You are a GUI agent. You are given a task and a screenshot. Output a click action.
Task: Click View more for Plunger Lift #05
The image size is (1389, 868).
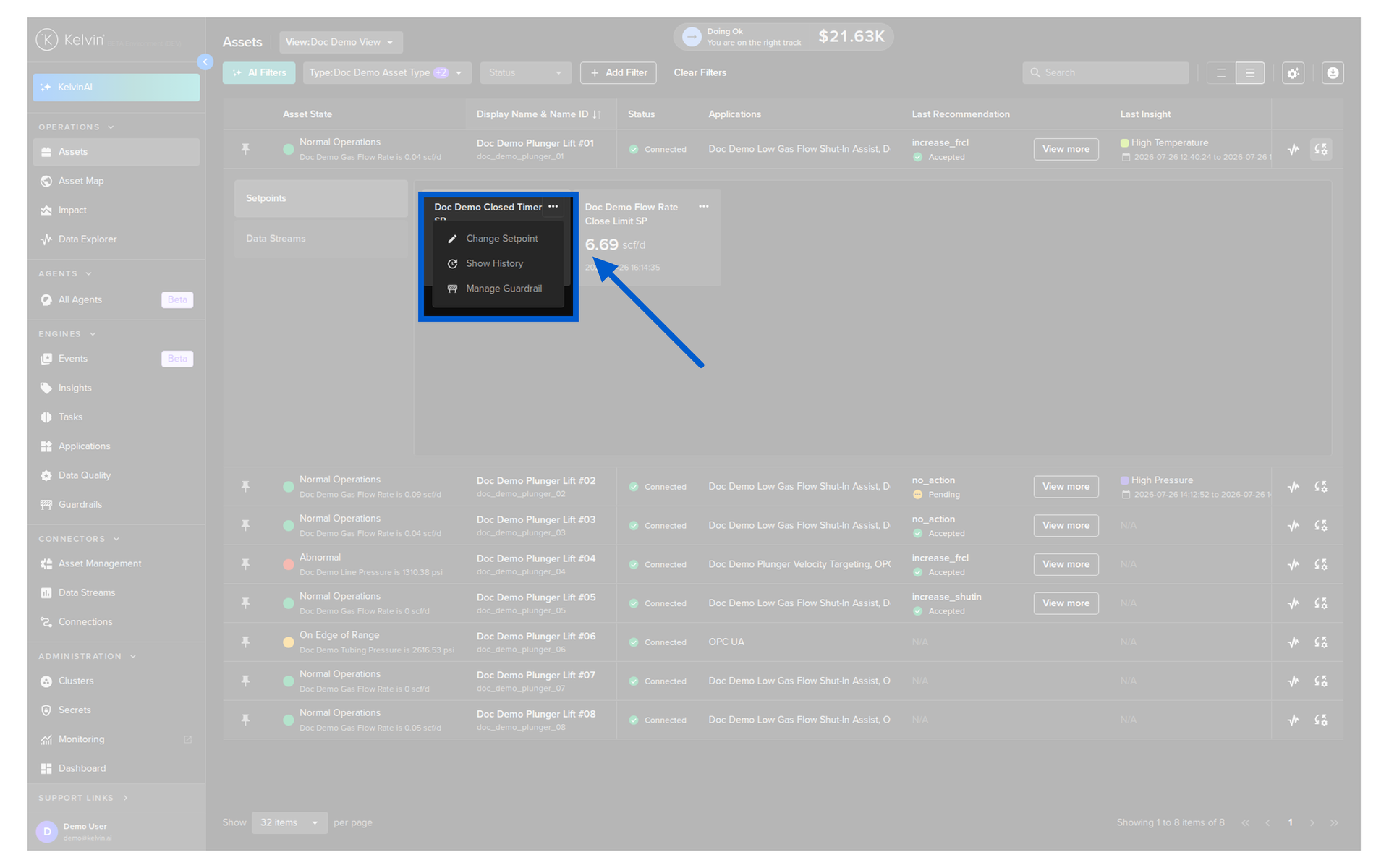coord(1066,603)
